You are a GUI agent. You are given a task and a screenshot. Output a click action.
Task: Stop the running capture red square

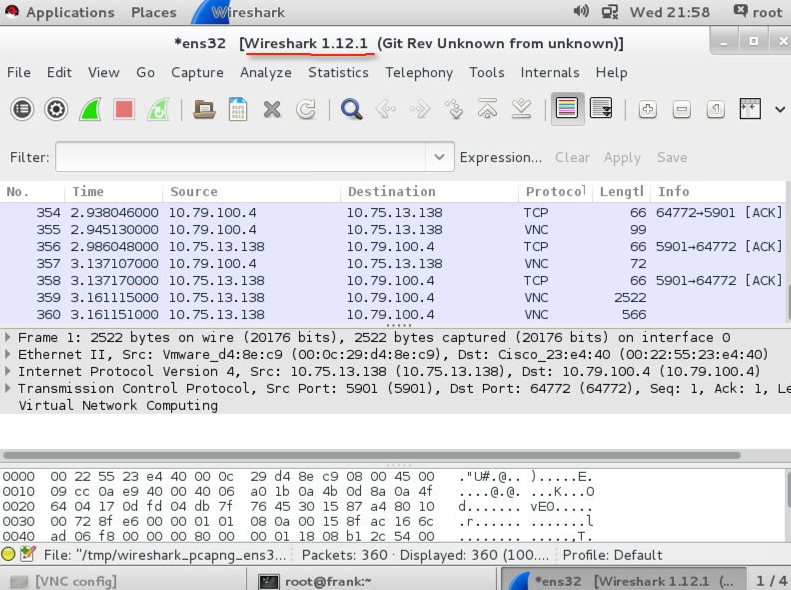click(124, 109)
